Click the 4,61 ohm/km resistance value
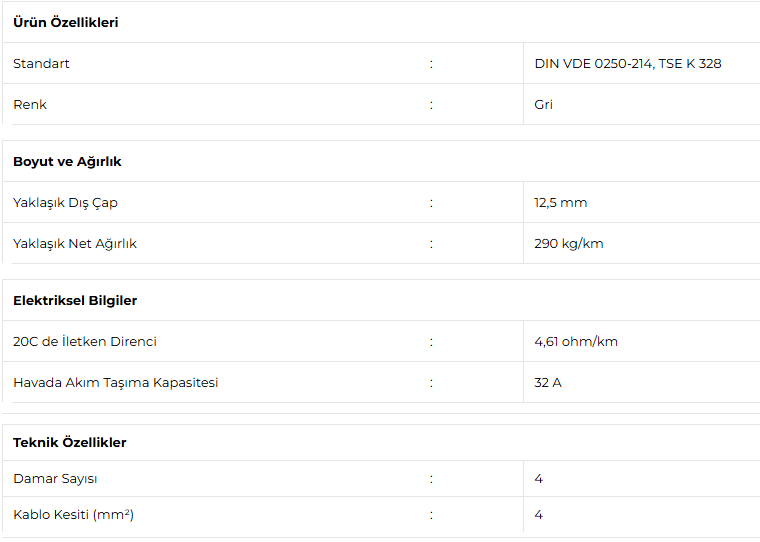Image resolution: width=760 pixels, height=542 pixels. coord(576,342)
